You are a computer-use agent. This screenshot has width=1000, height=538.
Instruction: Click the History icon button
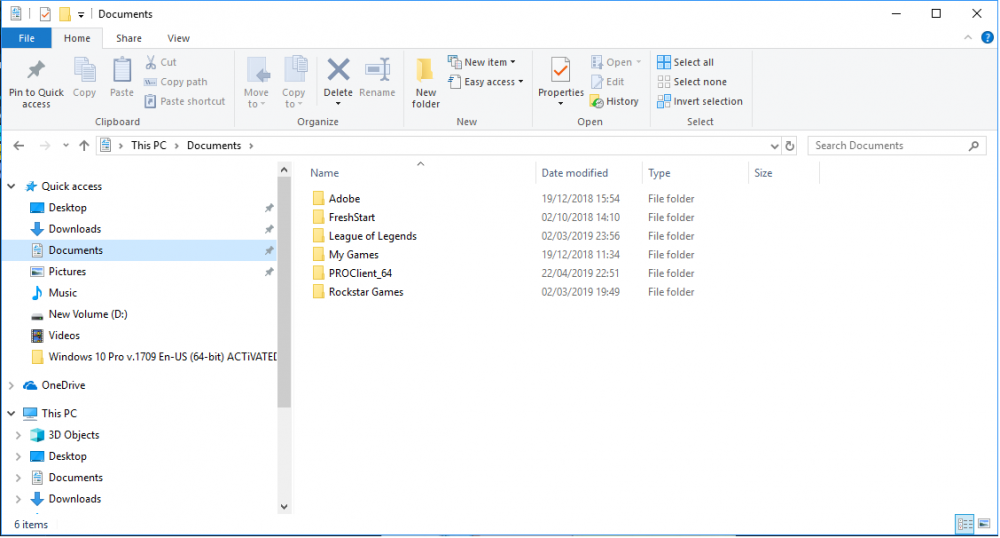[x=613, y=101]
